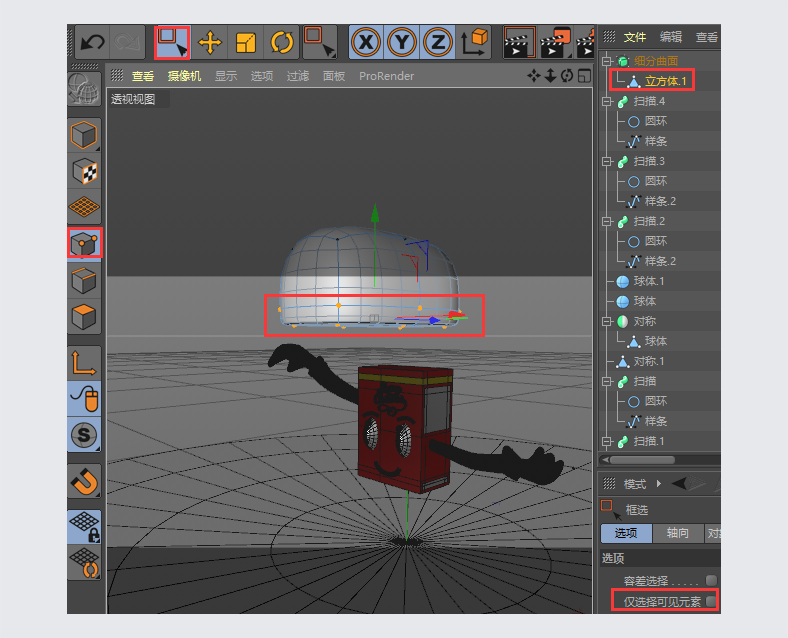Viewport: 788px width, 638px height.
Task: Toggle 仅选择可见元素 checkbox
Action: tap(711, 601)
